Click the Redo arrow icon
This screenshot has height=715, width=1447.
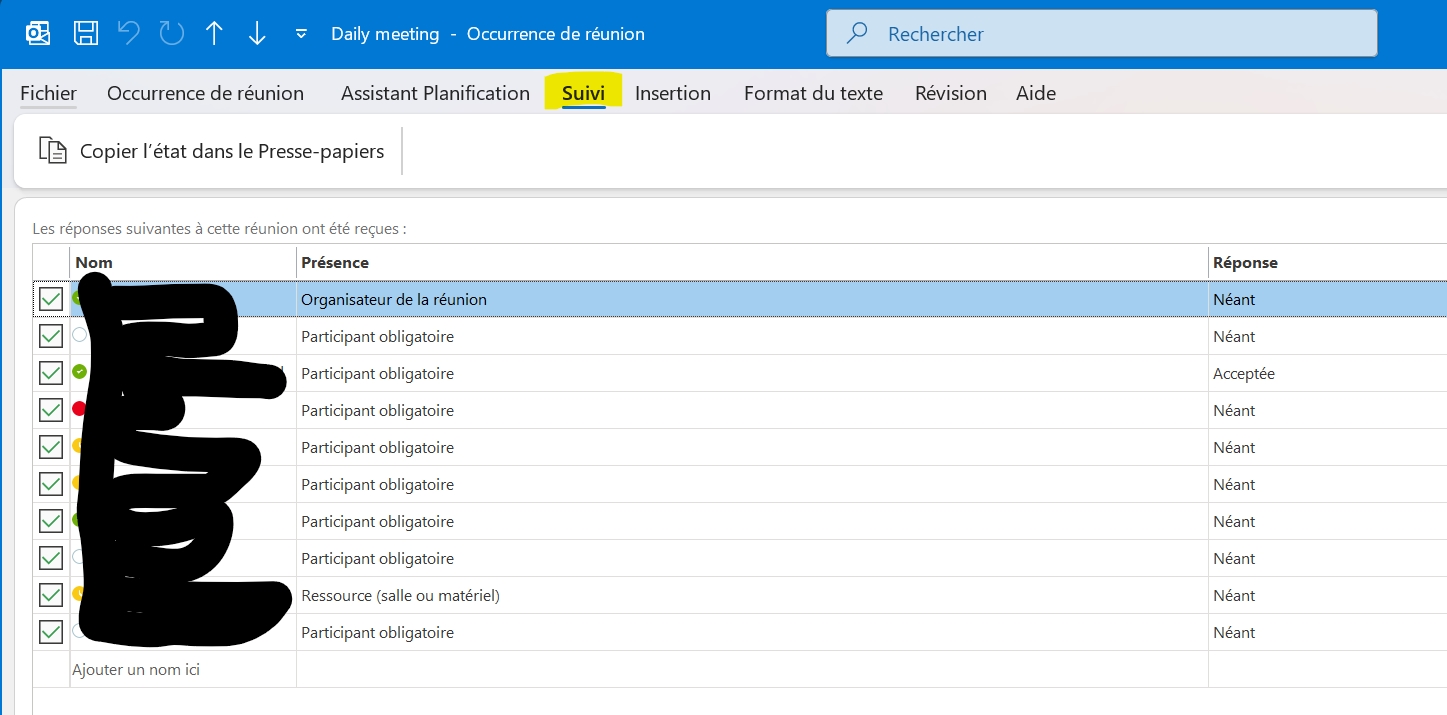click(x=172, y=34)
